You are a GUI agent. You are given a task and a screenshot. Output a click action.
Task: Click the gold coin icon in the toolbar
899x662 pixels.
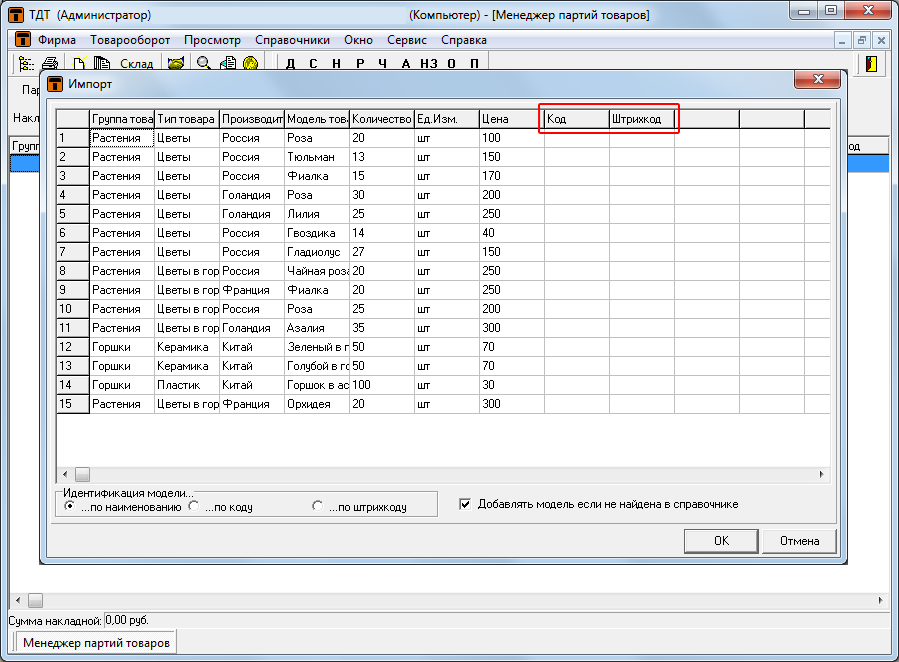click(x=251, y=63)
